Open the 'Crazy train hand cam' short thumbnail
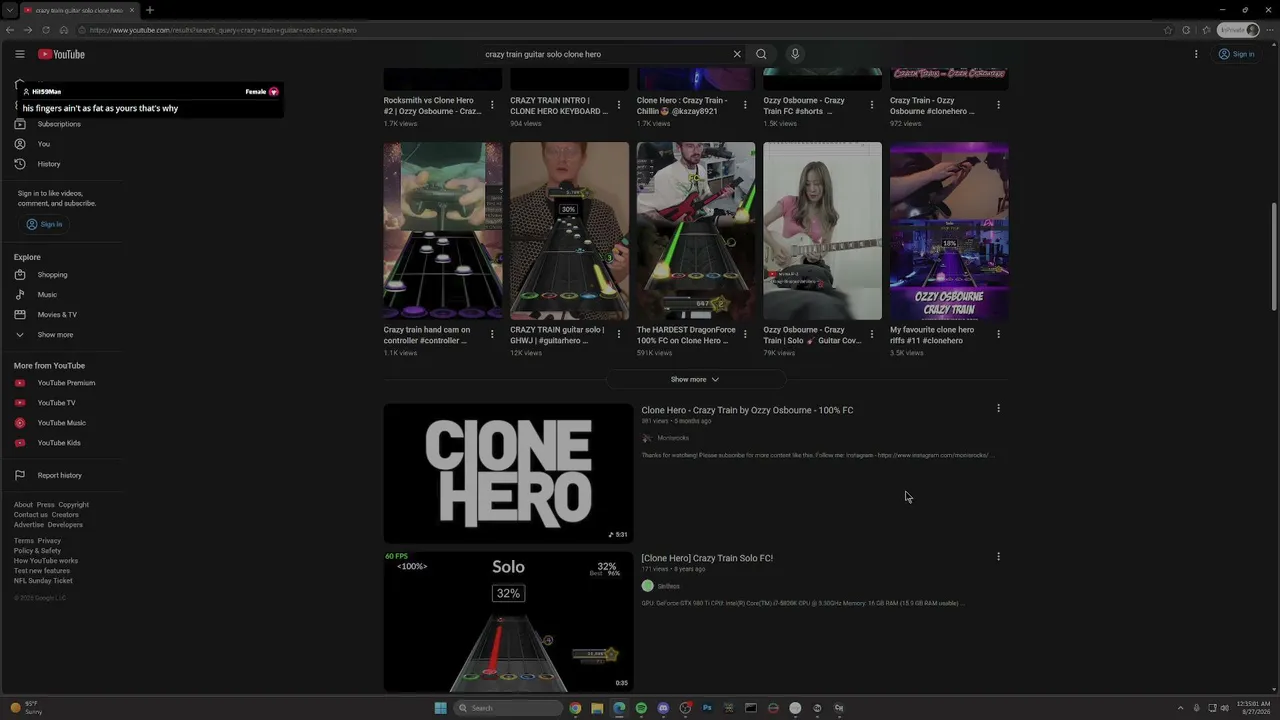Screen dimensions: 1280x720 click(x=443, y=231)
